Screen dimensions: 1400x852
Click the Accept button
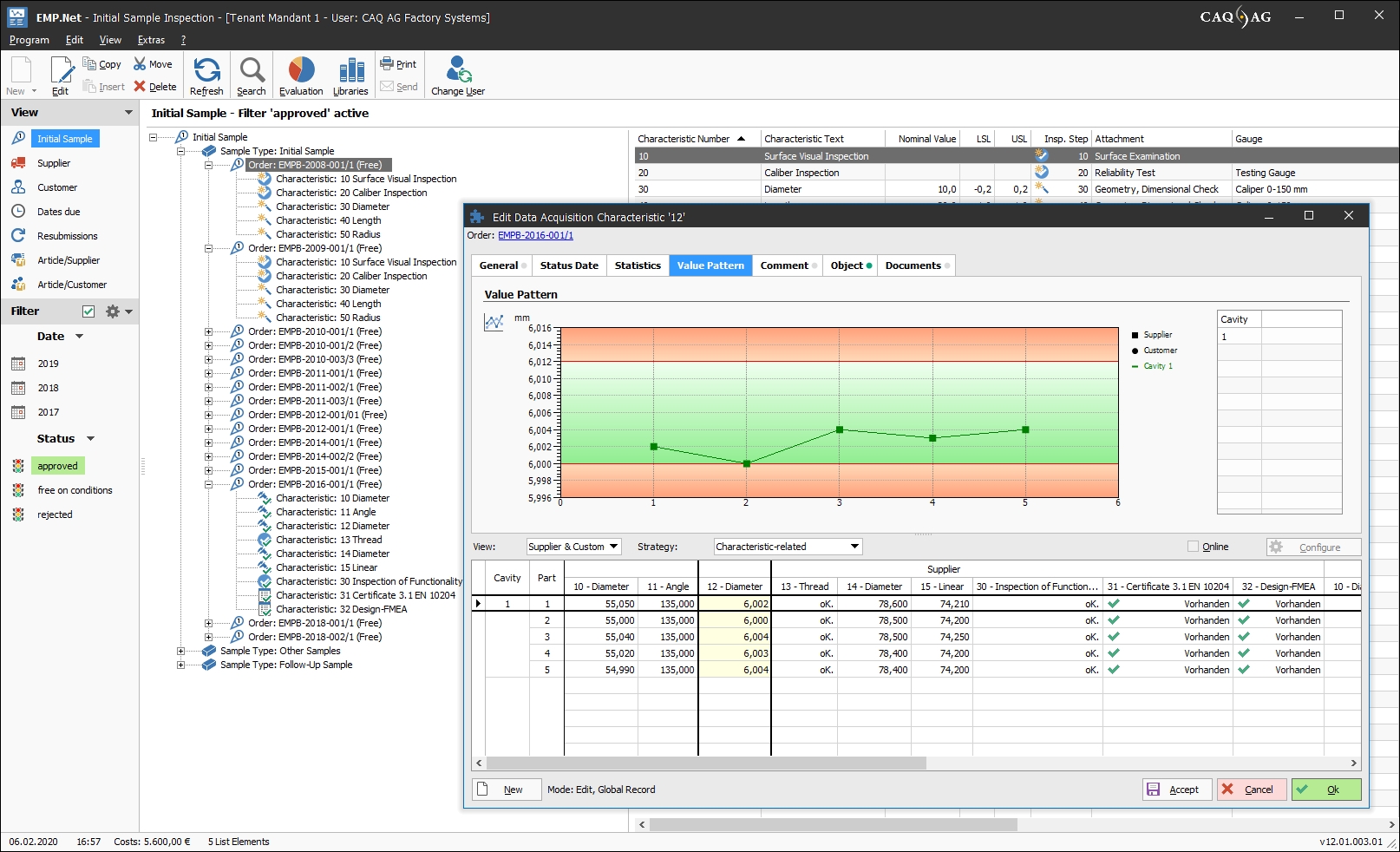1176,790
